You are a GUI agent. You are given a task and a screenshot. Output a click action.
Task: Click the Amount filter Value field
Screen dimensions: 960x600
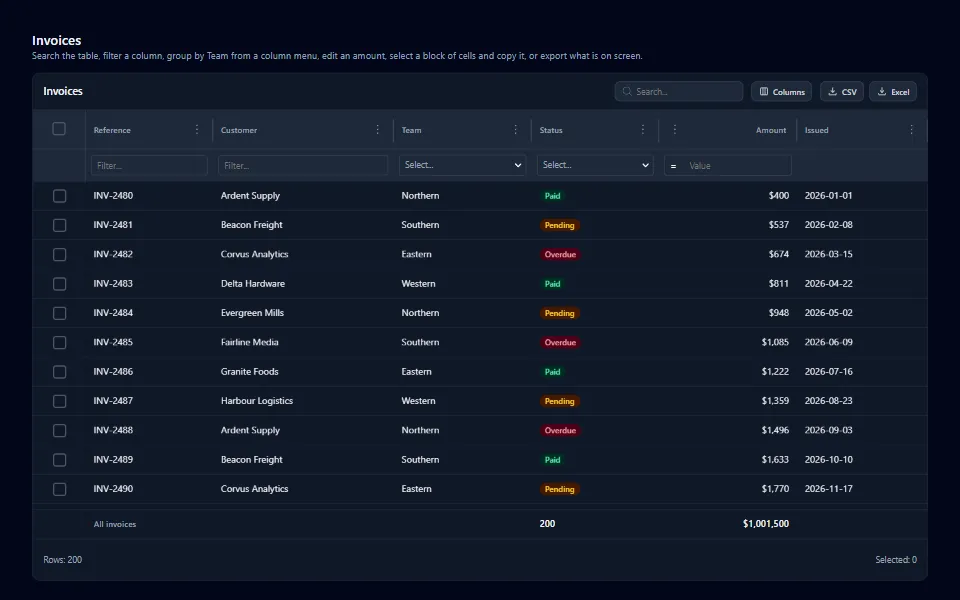point(737,166)
